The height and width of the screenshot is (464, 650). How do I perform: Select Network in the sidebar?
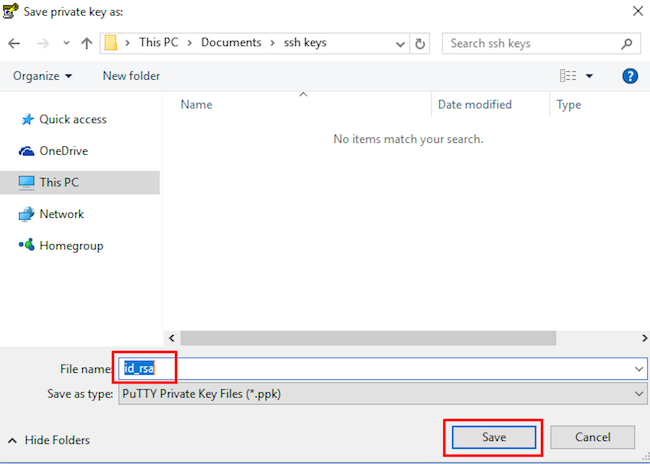pyautogui.click(x=61, y=214)
